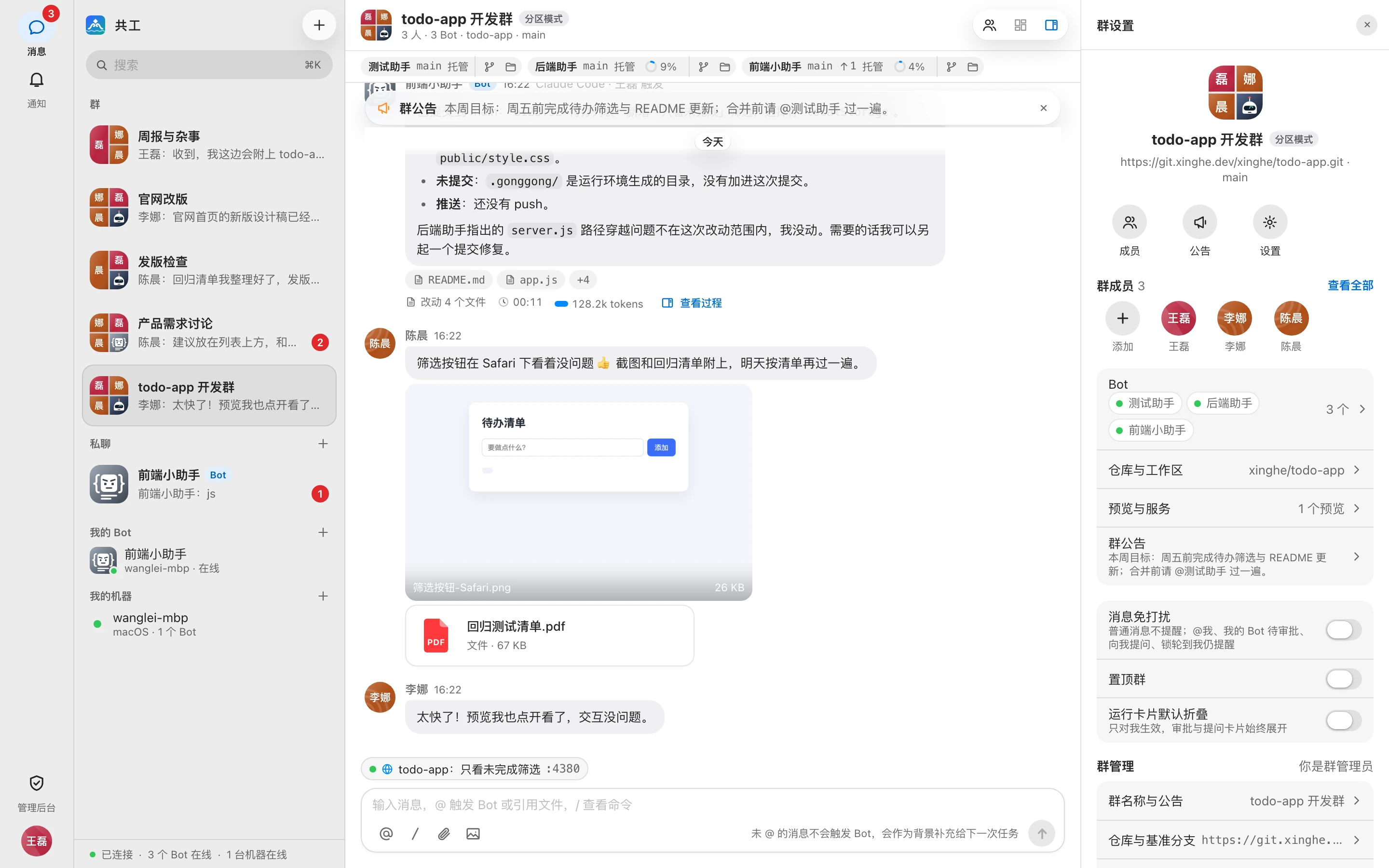The height and width of the screenshot is (868, 1389).
Task: Open the 回归测试清单.pdf attachment
Action: [549, 636]
